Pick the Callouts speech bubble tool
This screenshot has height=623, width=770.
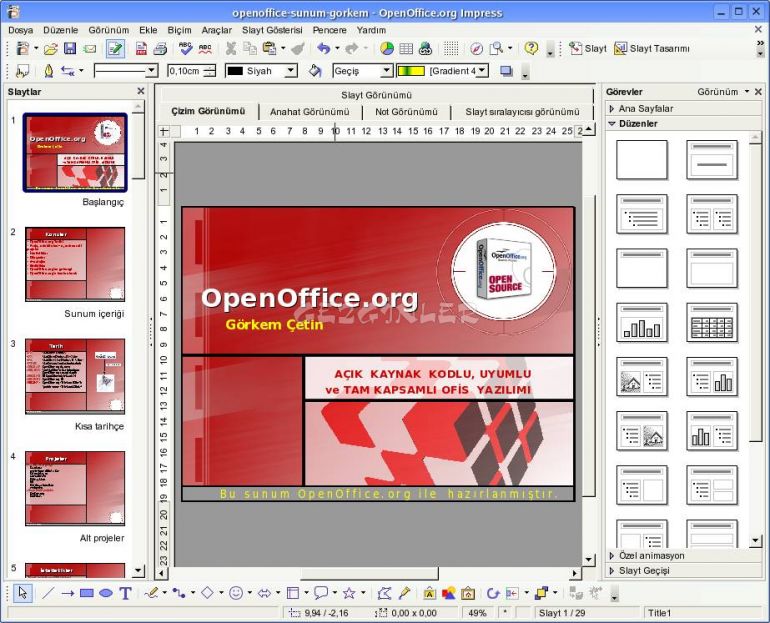click(321, 593)
